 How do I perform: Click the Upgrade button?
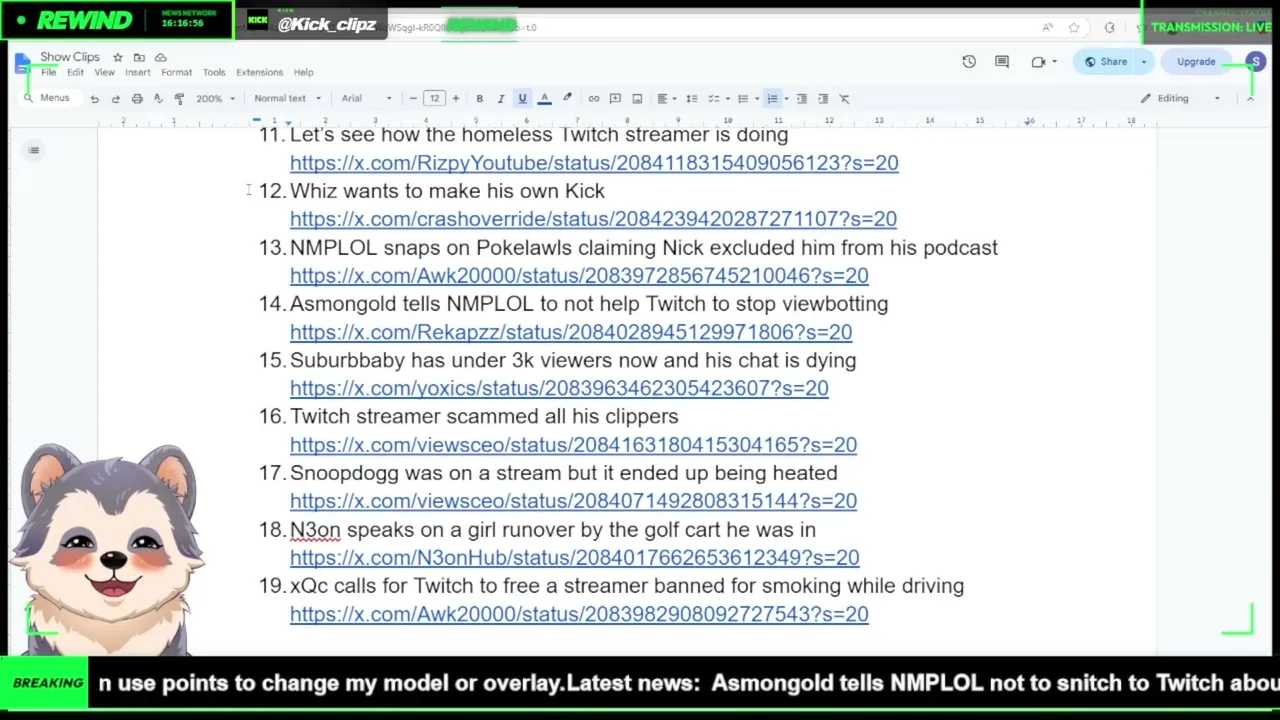(1196, 62)
